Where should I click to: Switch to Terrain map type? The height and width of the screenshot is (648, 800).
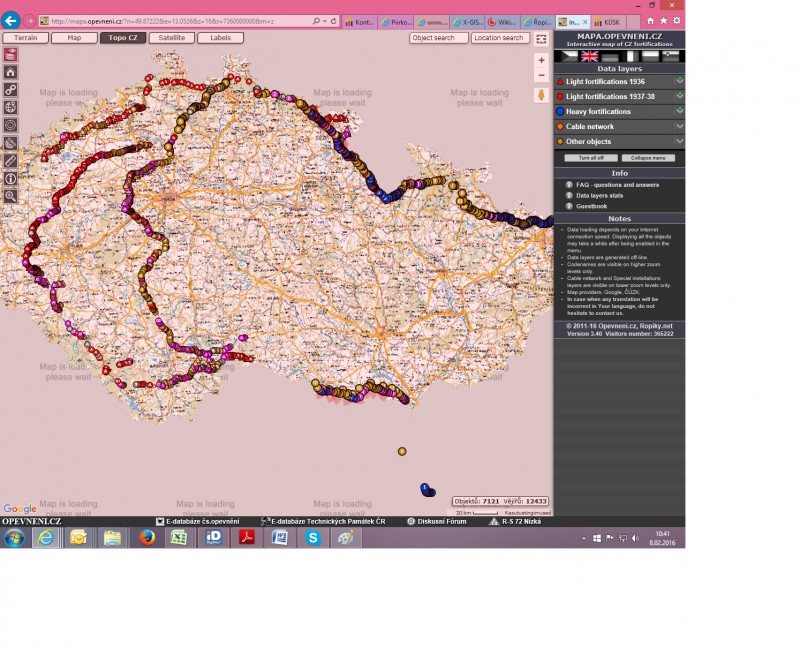24,38
